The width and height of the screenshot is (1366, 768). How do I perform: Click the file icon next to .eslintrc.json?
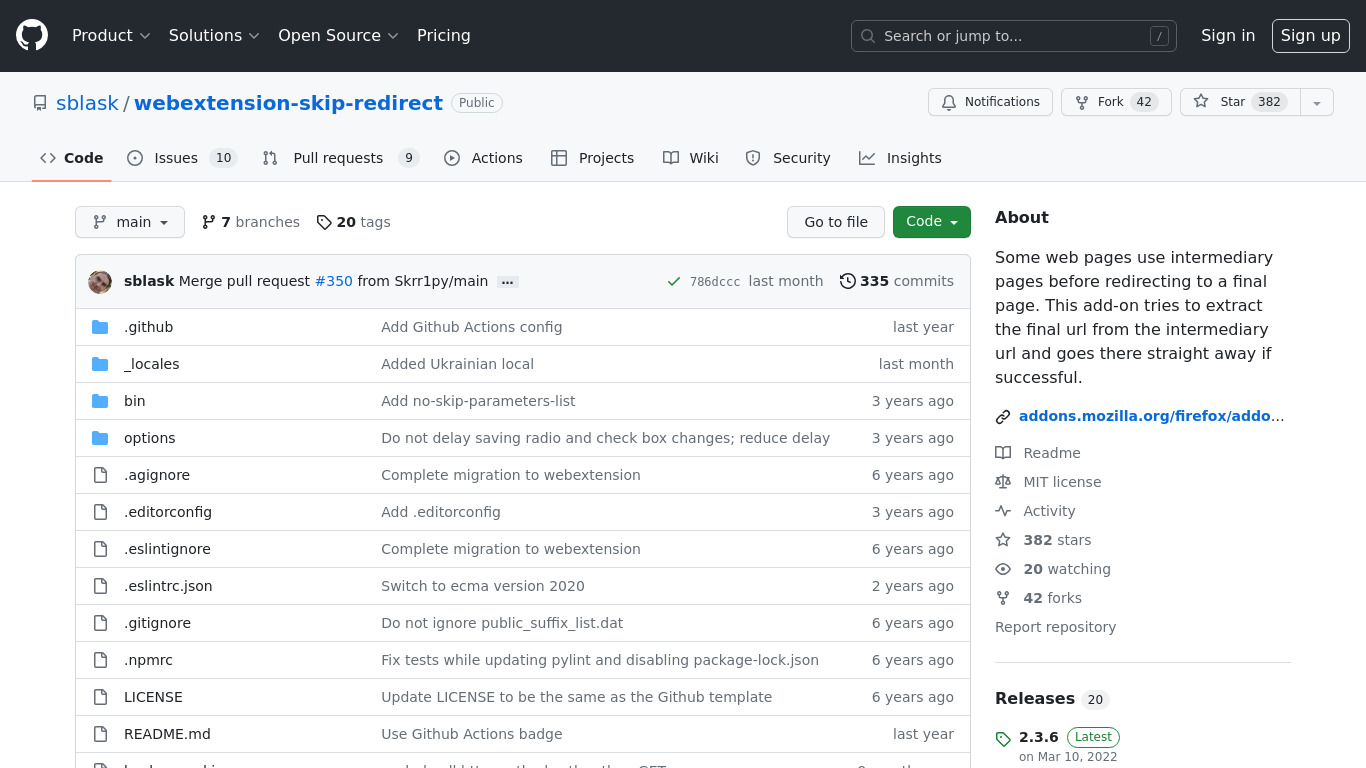[100, 586]
